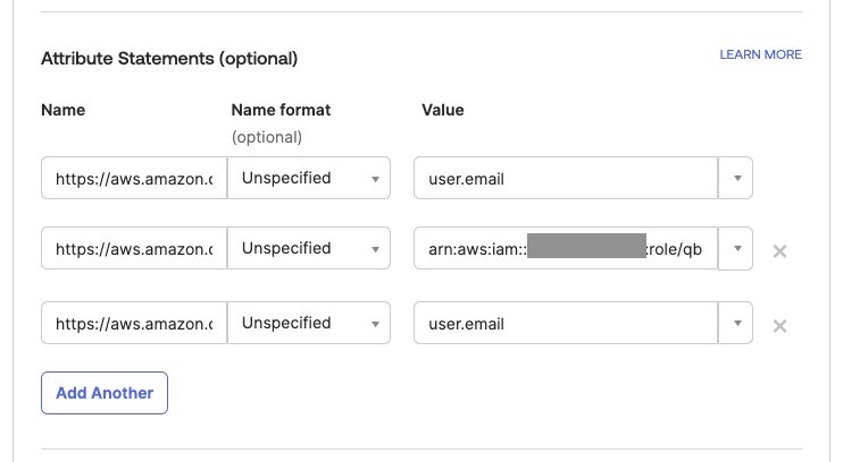Focus the second row's https://aws.amazon Name field
This screenshot has height=462, width=844.
click(134, 248)
